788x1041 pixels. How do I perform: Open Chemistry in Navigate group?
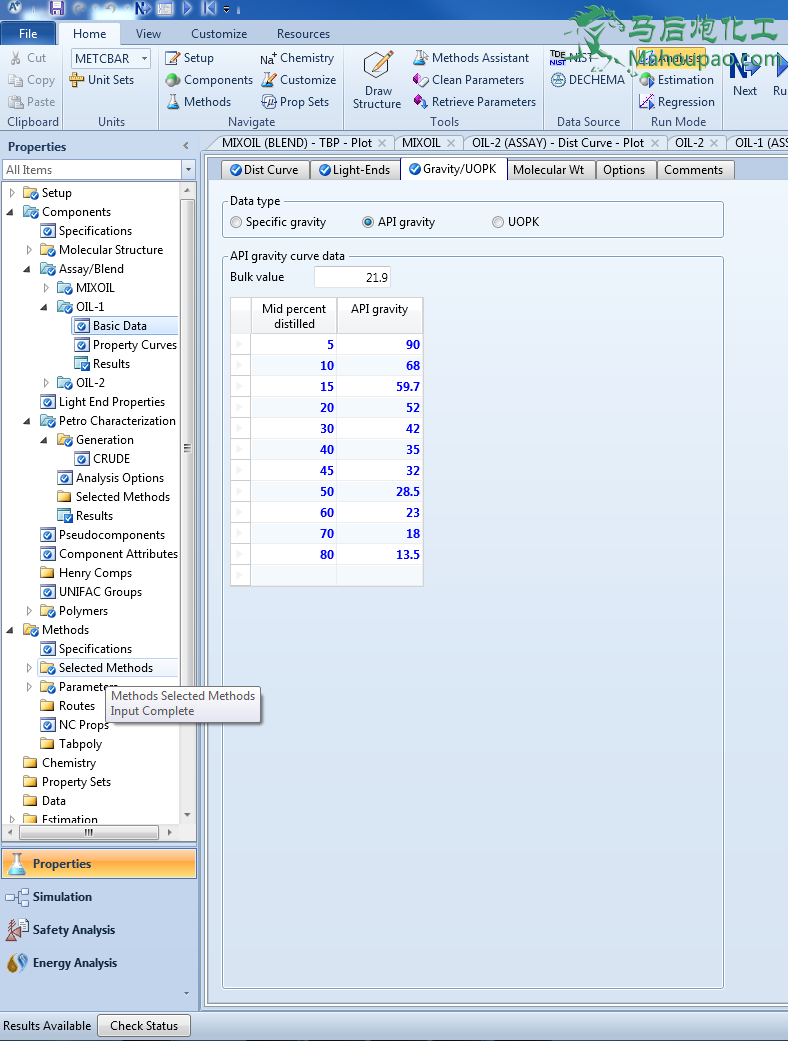[297, 58]
